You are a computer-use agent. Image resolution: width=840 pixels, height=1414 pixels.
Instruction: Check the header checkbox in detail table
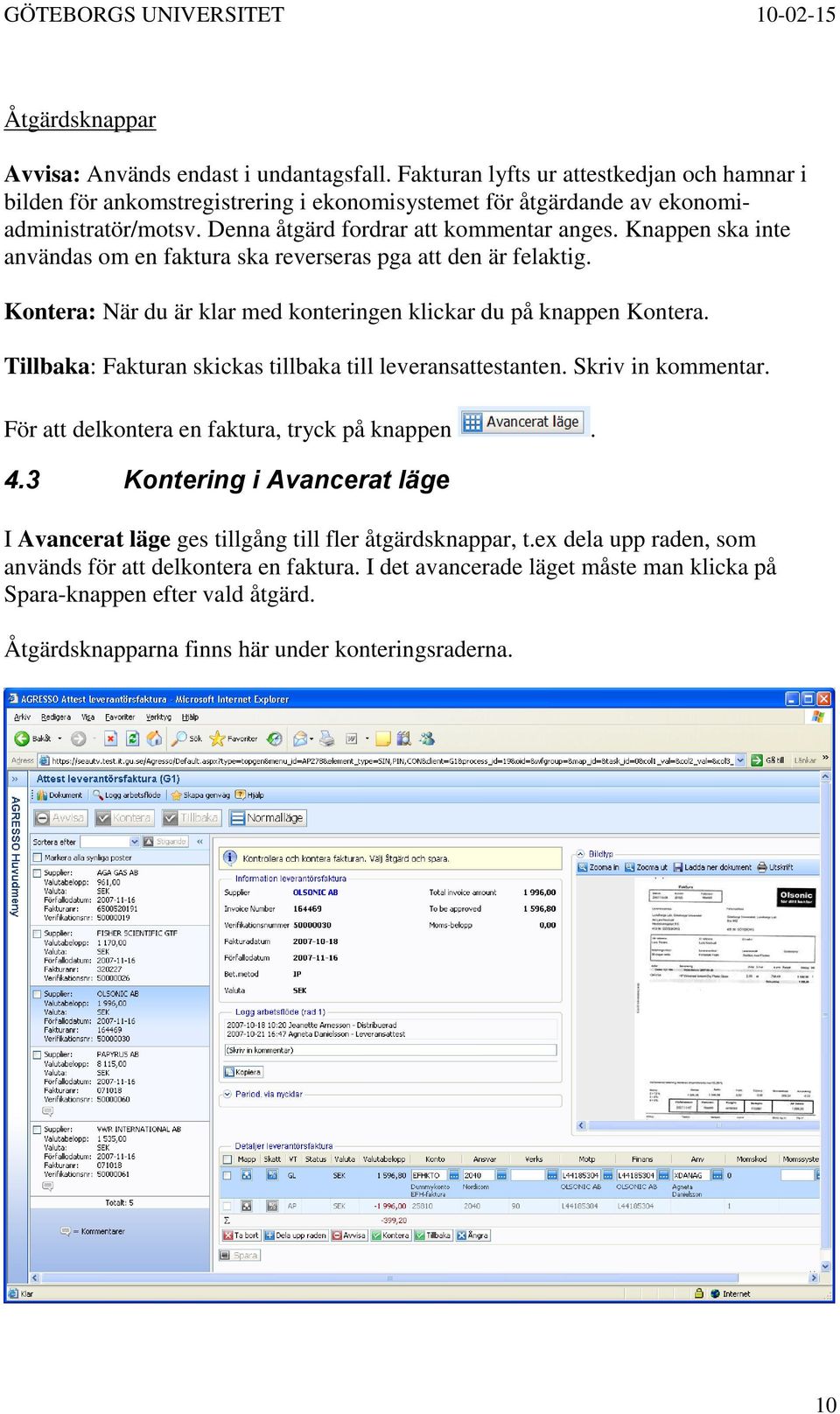(227, 1159)
